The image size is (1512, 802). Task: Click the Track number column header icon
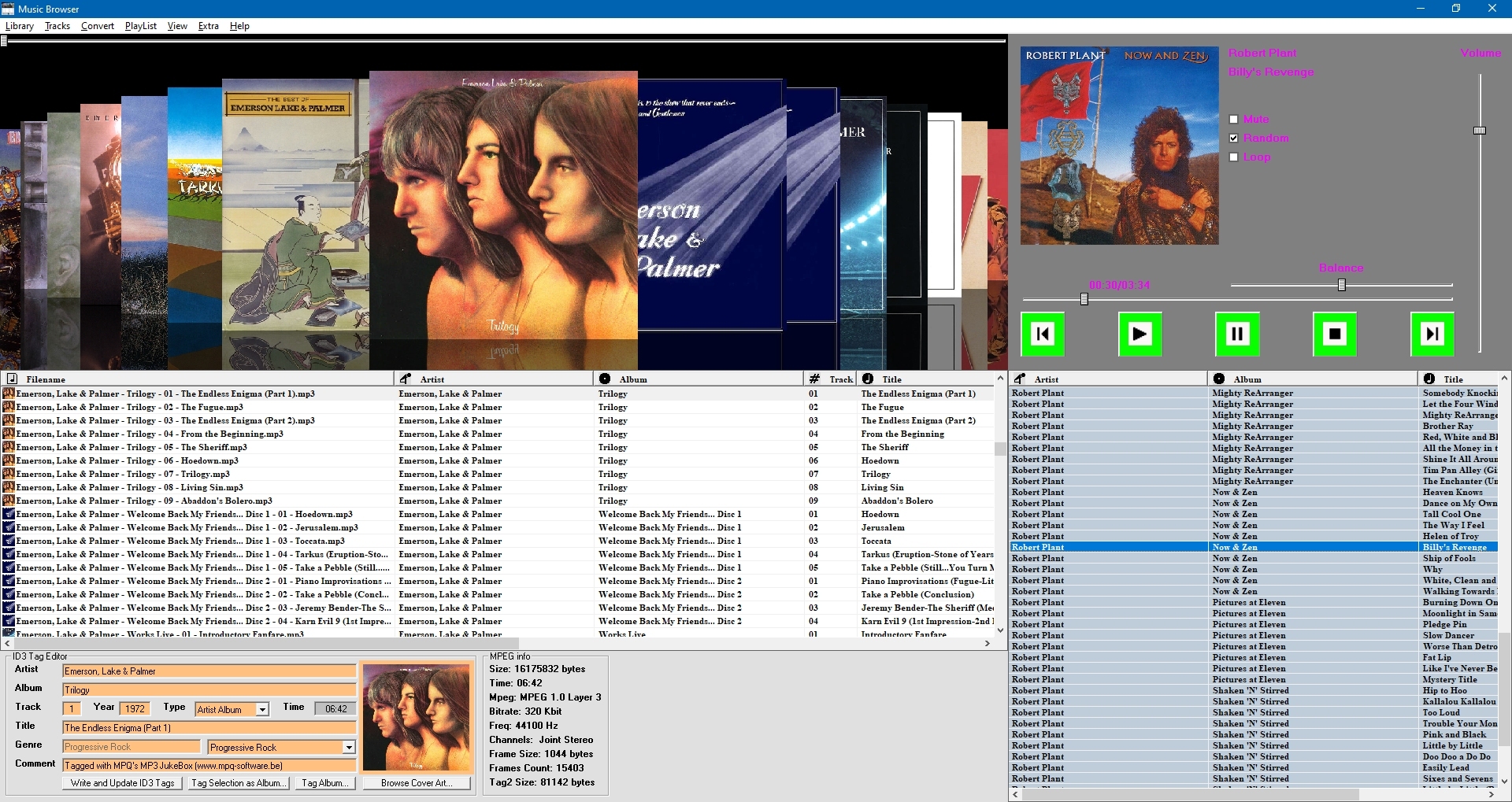click(814, 379)
